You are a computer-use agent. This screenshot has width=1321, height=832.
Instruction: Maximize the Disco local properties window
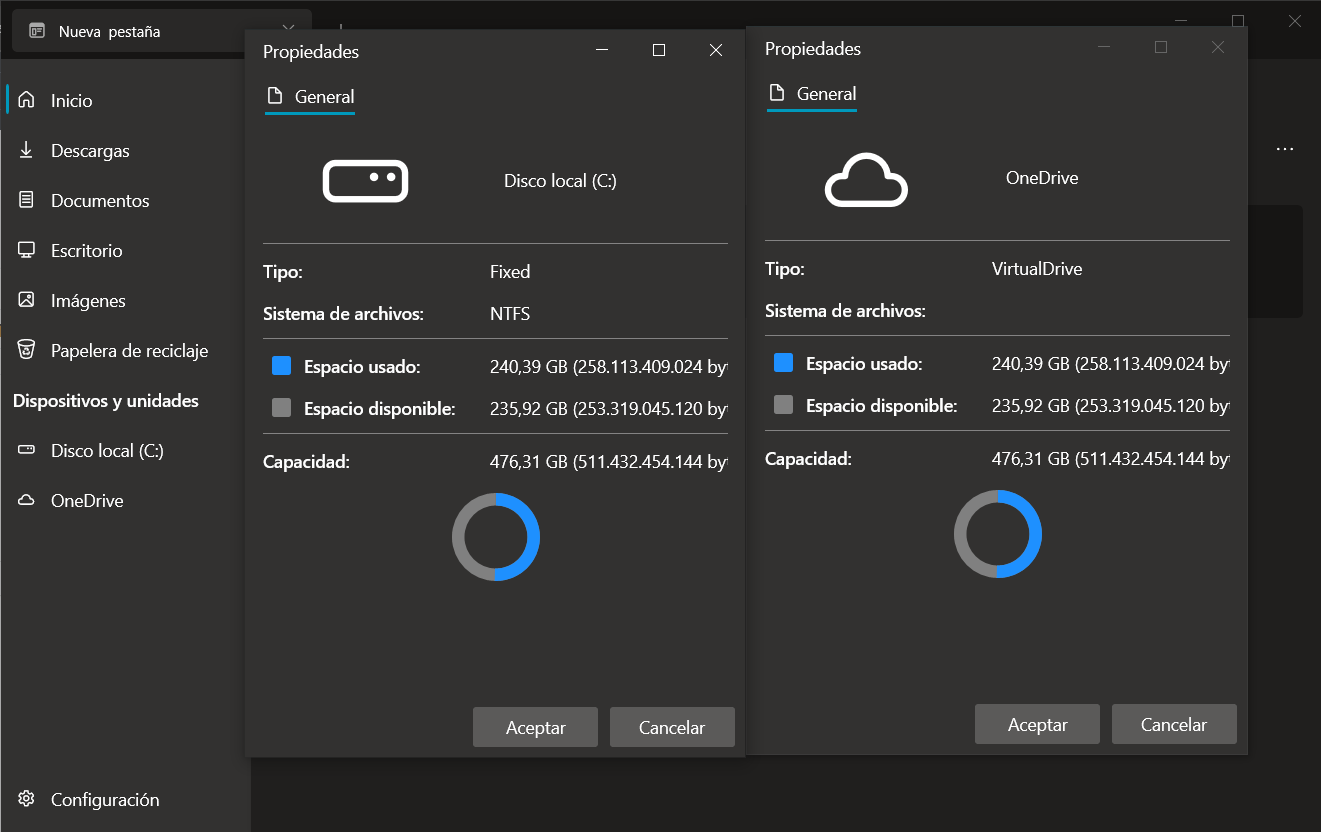coord(659,50)
